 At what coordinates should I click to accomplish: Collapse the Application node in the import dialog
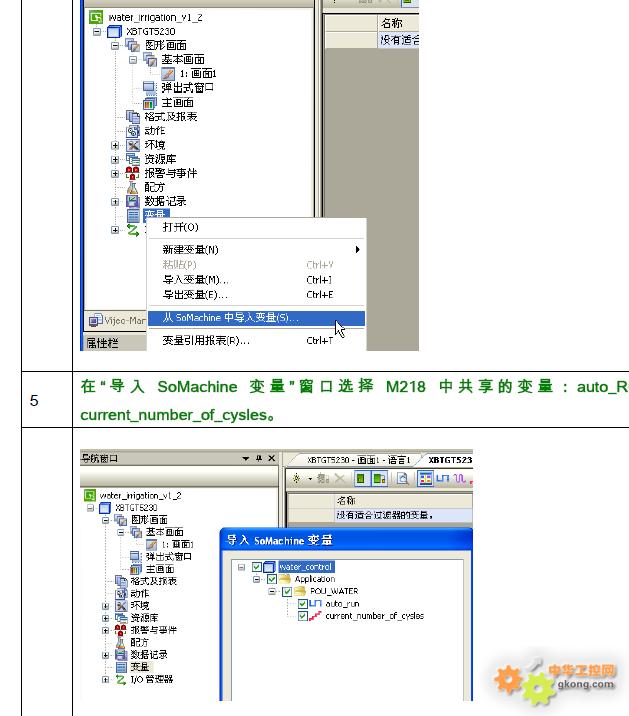point(257,579)
